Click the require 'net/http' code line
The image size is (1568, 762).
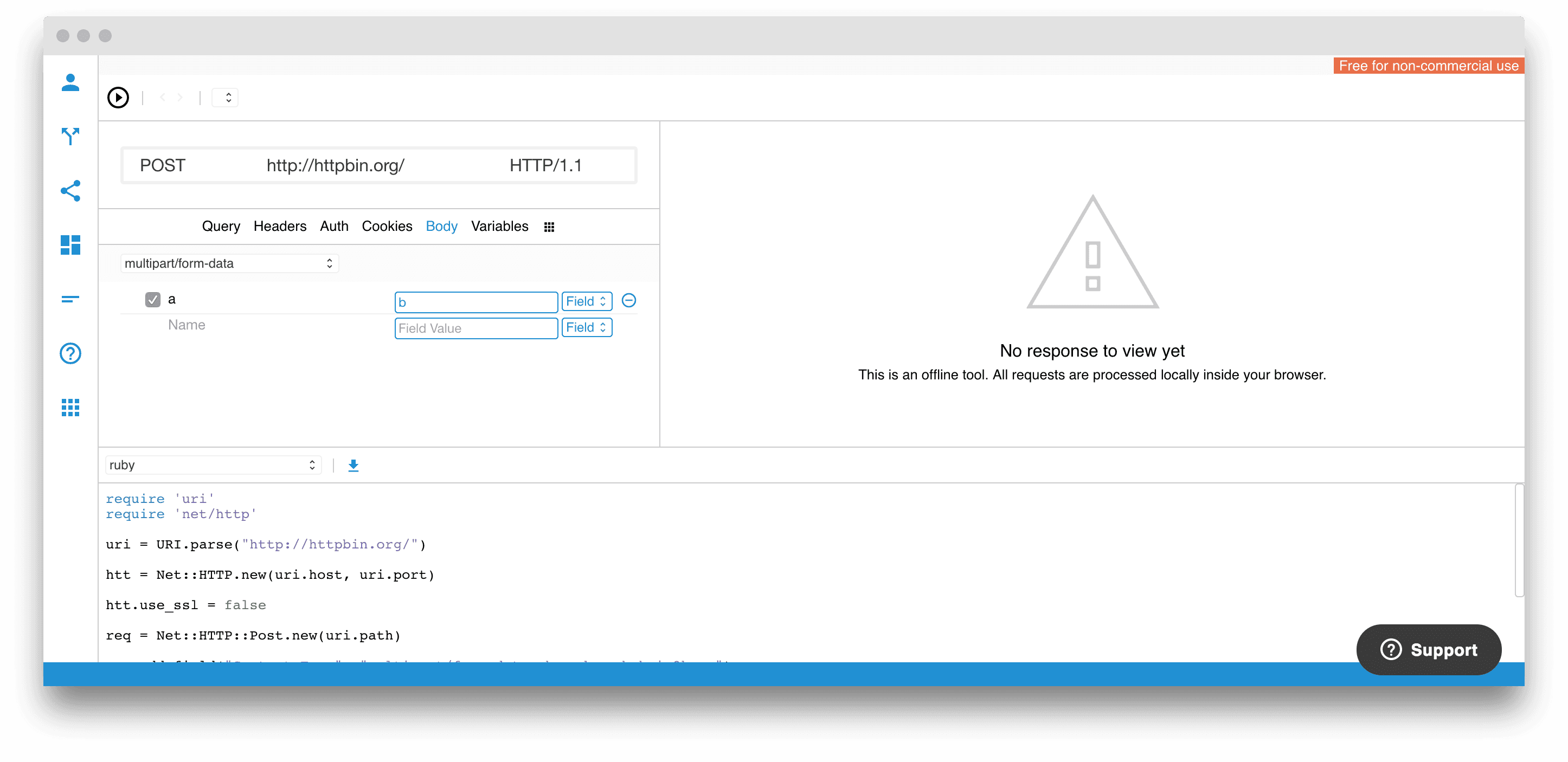tap(181, 514)
